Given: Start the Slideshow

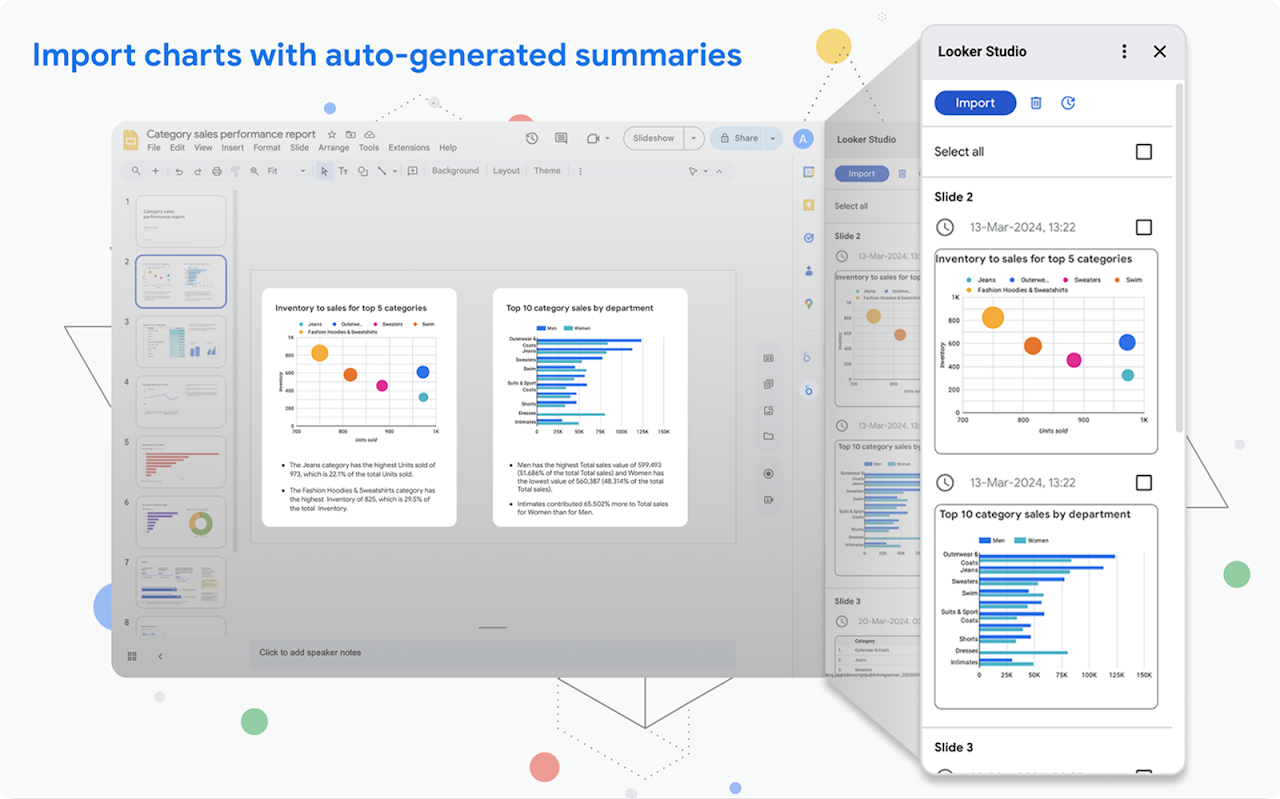Looking at the screenshot, I should point(654,138).
